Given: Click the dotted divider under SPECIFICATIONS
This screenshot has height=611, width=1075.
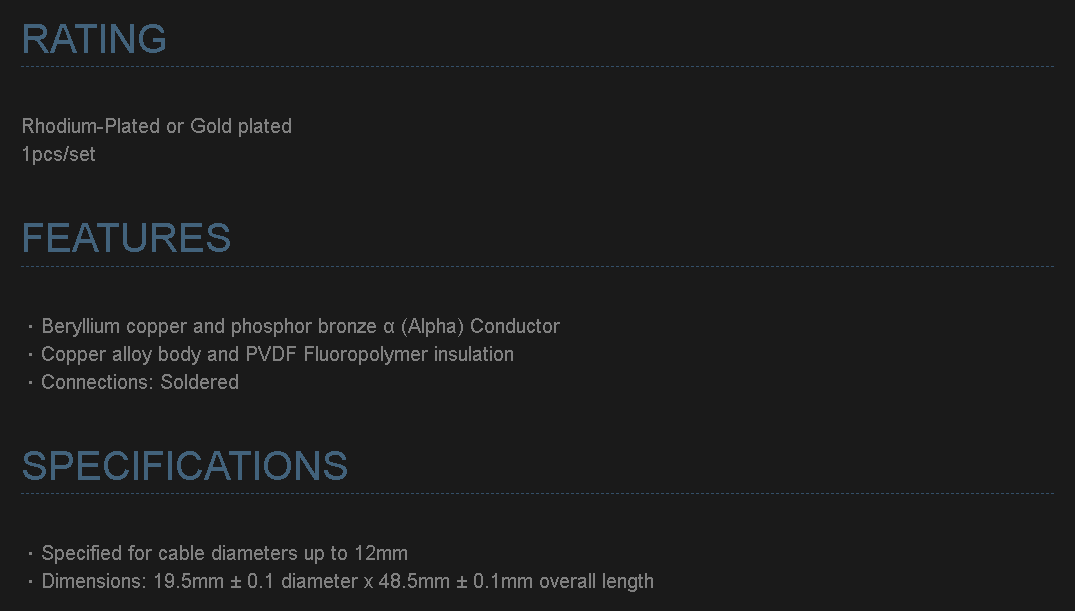Looking at the screenshot, I should (537, 493).
